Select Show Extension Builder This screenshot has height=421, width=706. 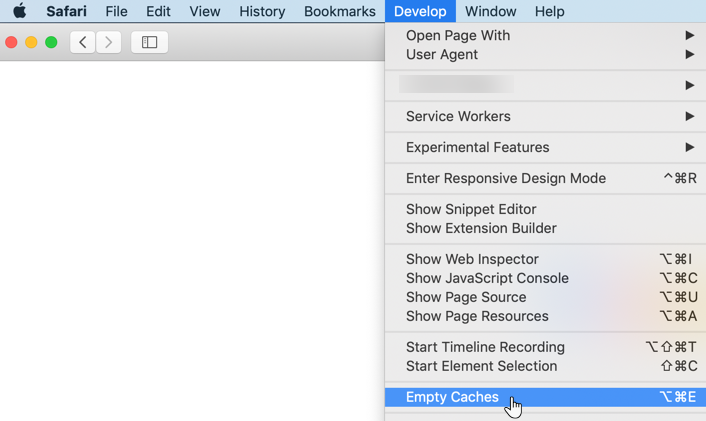click(545, 228)
